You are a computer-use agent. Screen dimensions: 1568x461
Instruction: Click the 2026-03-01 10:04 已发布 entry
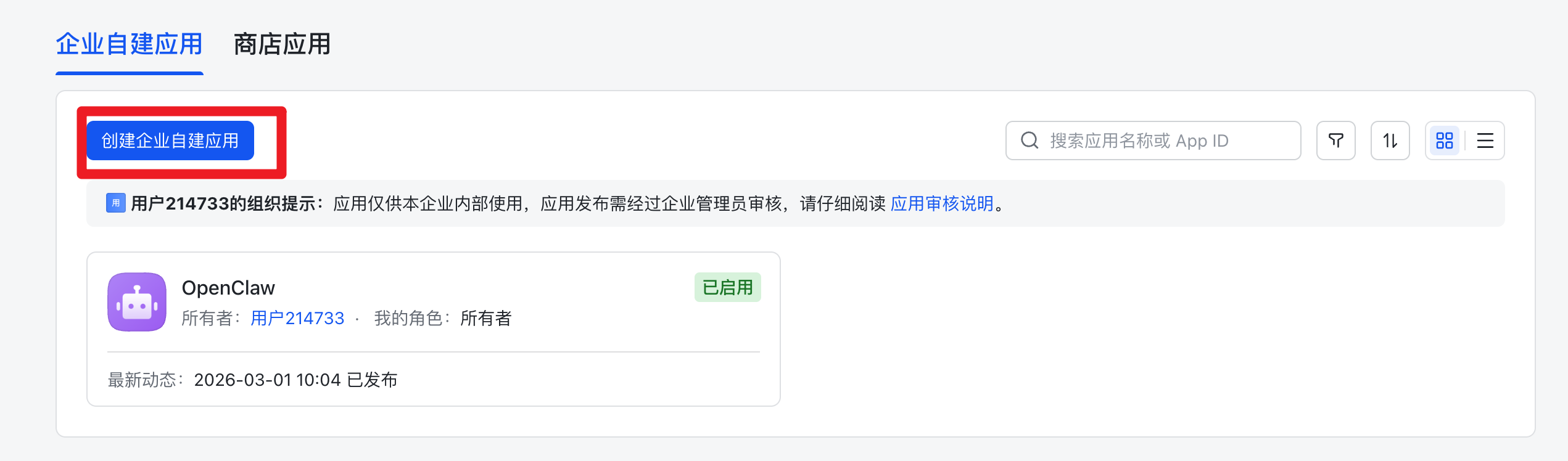[x=295, y=380]
